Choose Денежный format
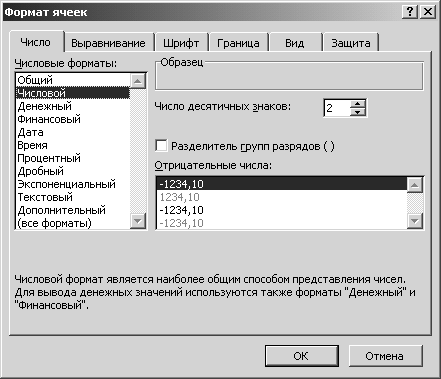Viewport: 441px width, 379px height. [73, 106]
